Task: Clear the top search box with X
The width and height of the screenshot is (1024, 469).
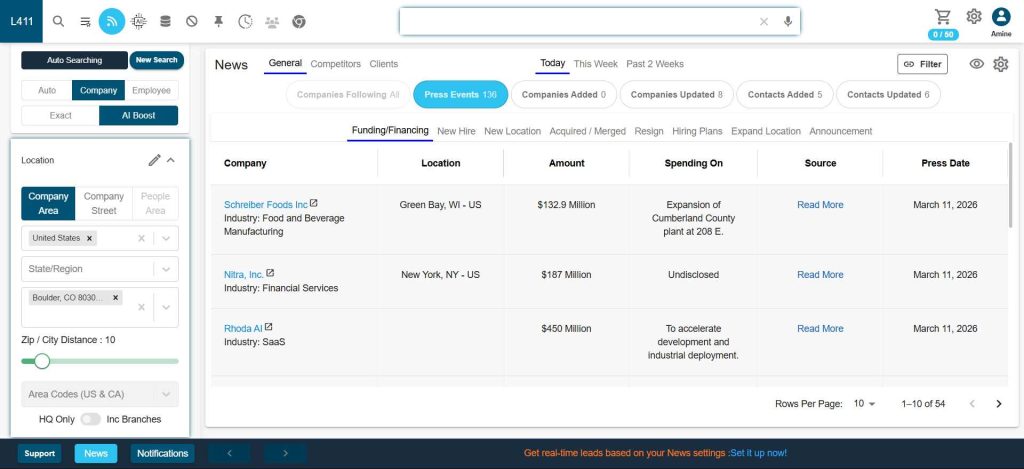Action: pyautogui.click(x=763, y=22)
